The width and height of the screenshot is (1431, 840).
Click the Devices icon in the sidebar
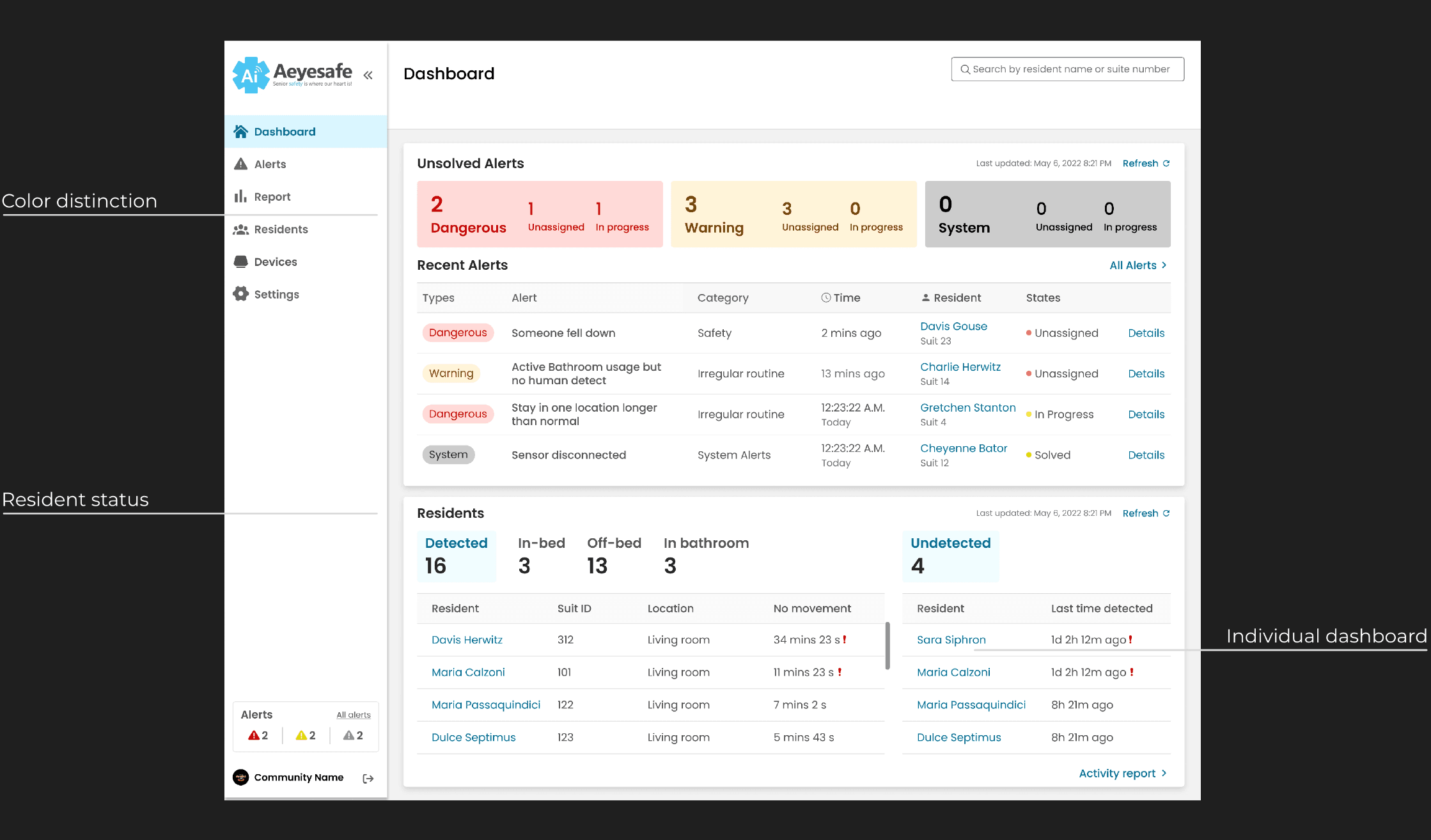(240, 261)
